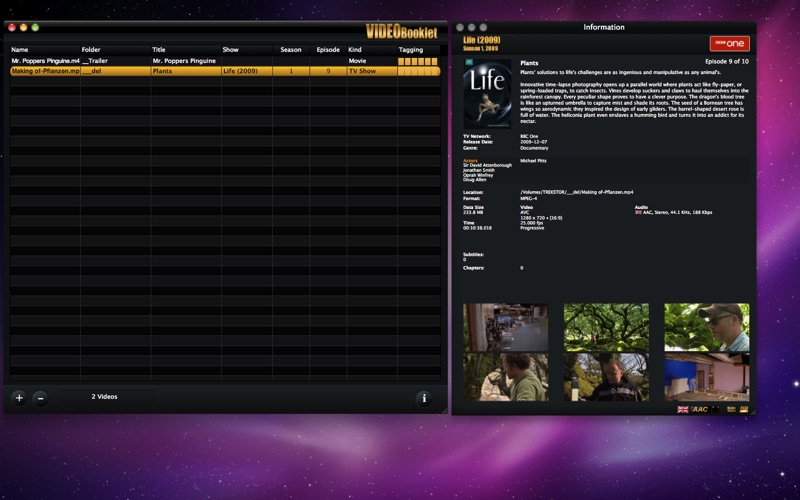
Task: Click the Michael Pitts name
Action: [533, 161]
